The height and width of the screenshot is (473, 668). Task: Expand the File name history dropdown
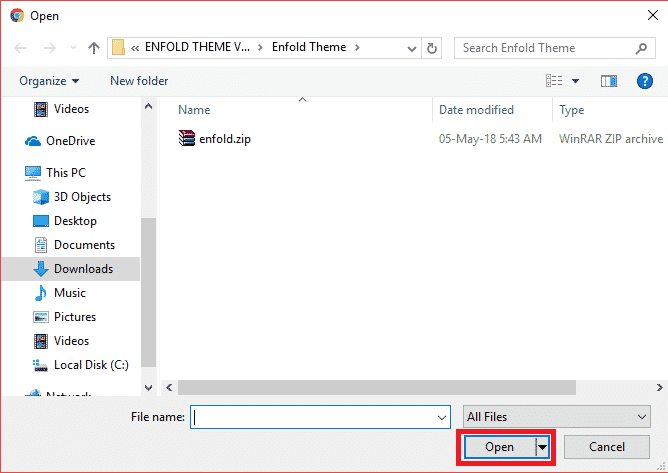[442, 418]
